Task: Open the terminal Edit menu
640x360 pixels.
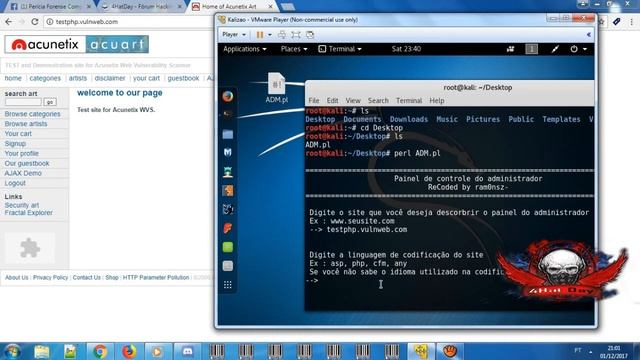Action: point(332,100)
